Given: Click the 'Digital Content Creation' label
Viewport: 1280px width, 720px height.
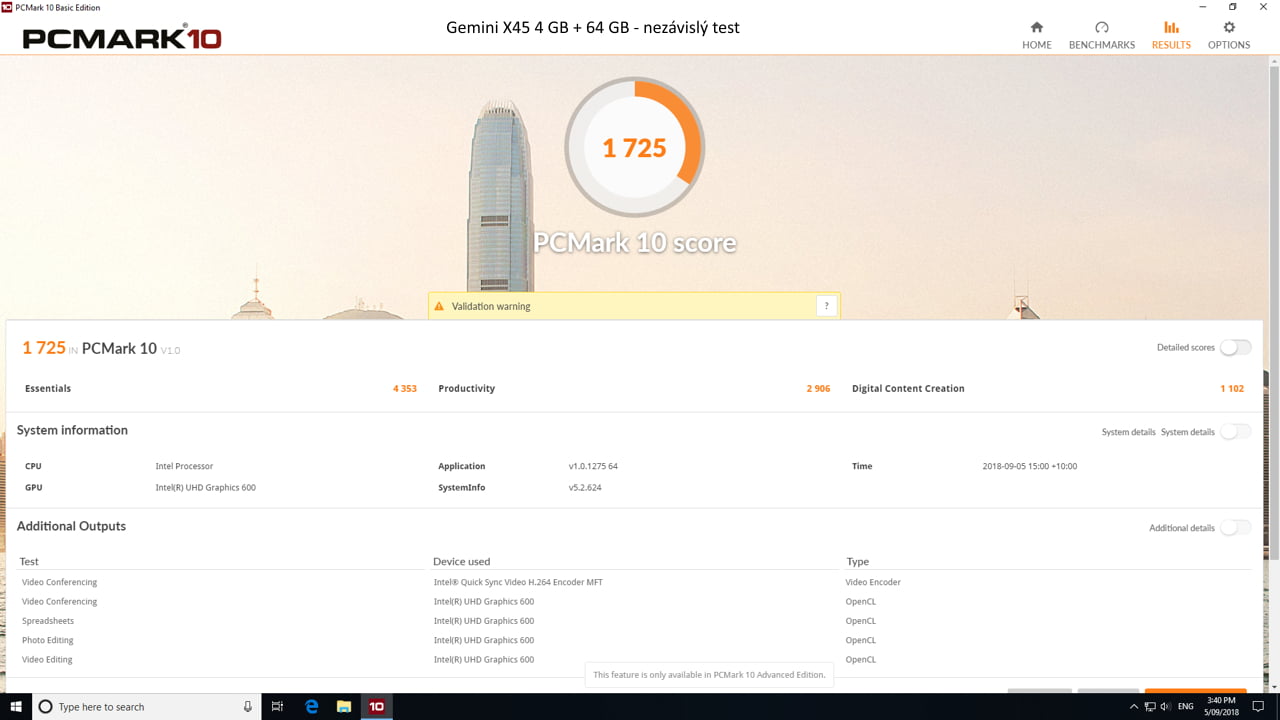Looking at the screenshot, I should tap(908, 388).
